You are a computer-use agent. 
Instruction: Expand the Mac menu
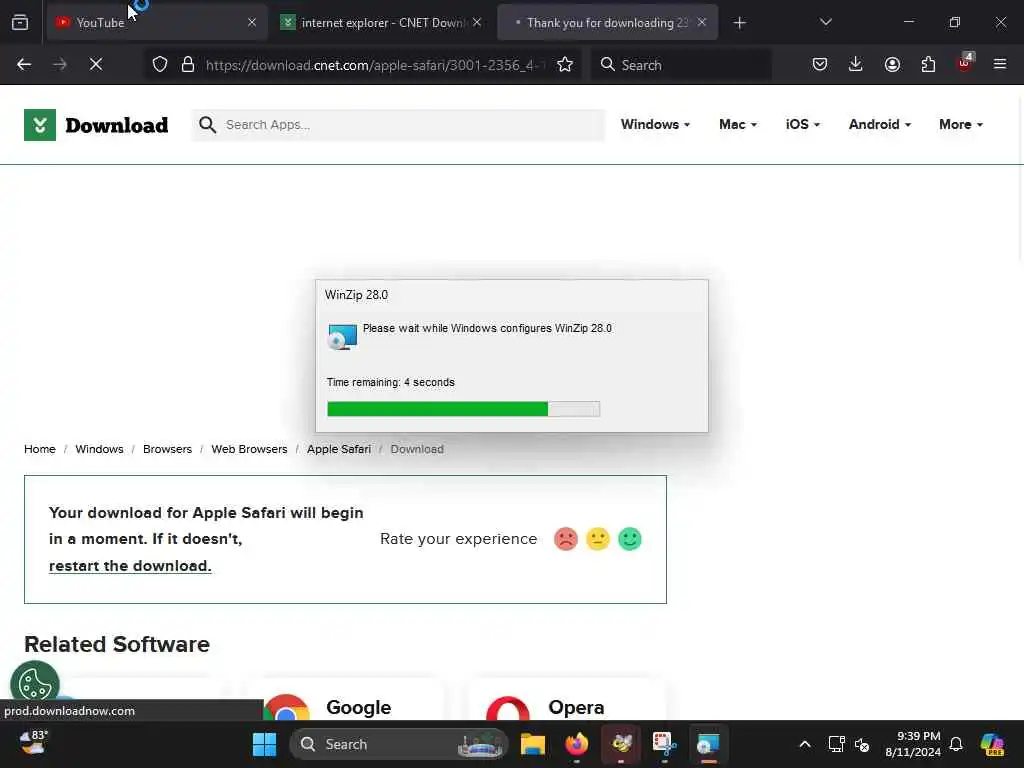point(738,124)
